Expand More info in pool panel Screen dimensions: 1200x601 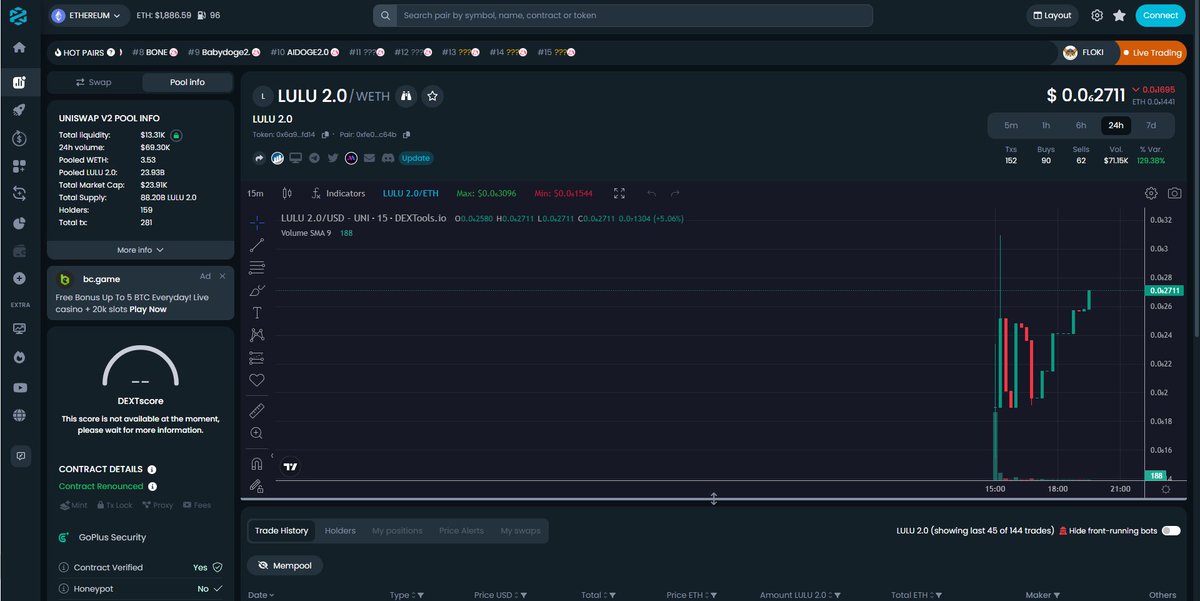pyautogui.click(x=140, y=250)
